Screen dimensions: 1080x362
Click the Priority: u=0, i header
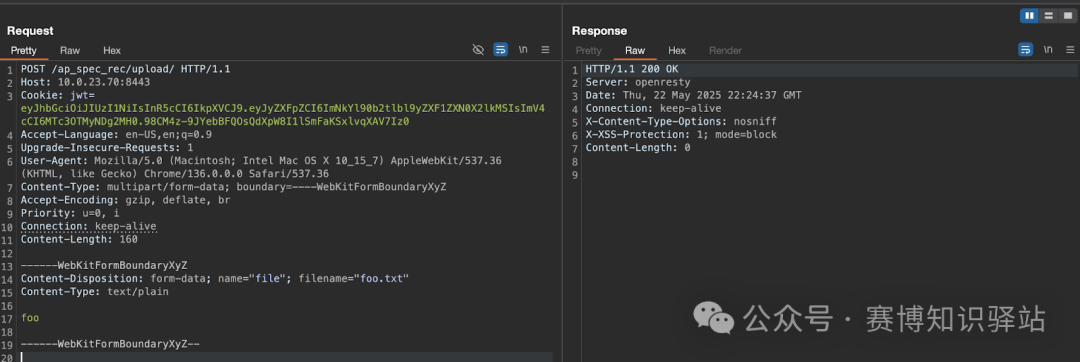point(70,213)
